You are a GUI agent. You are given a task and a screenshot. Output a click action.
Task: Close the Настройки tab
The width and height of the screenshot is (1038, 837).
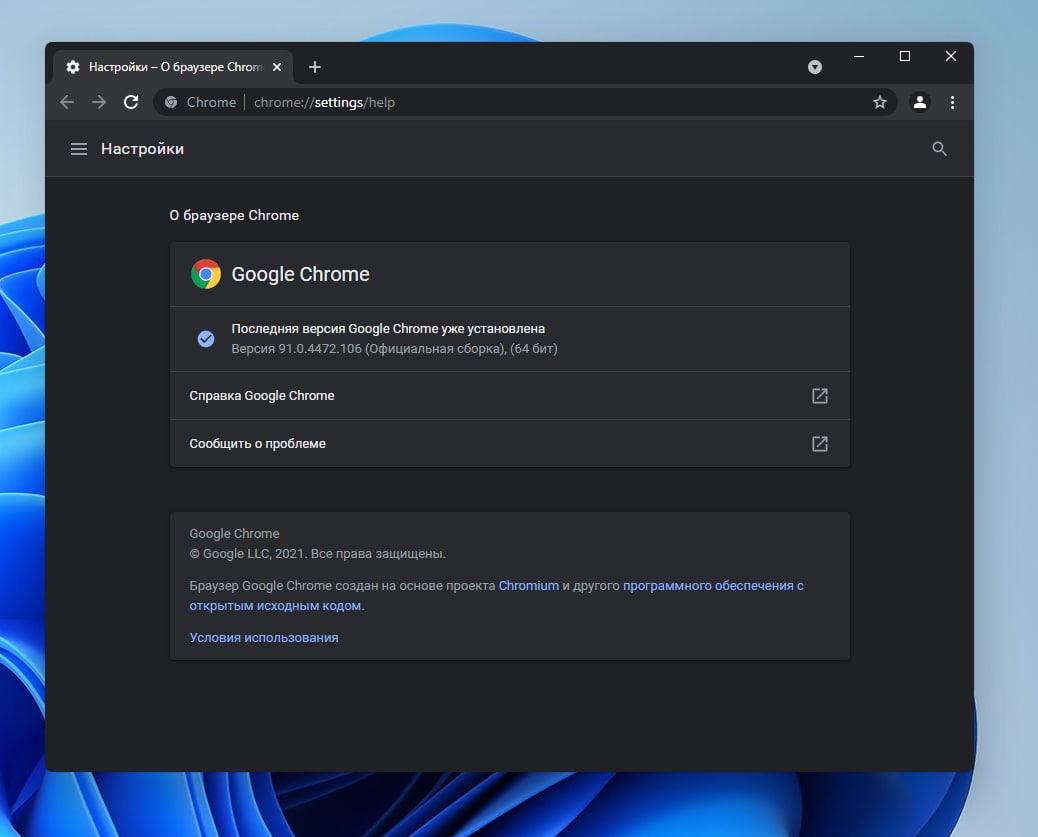click(x=277, y=67)
